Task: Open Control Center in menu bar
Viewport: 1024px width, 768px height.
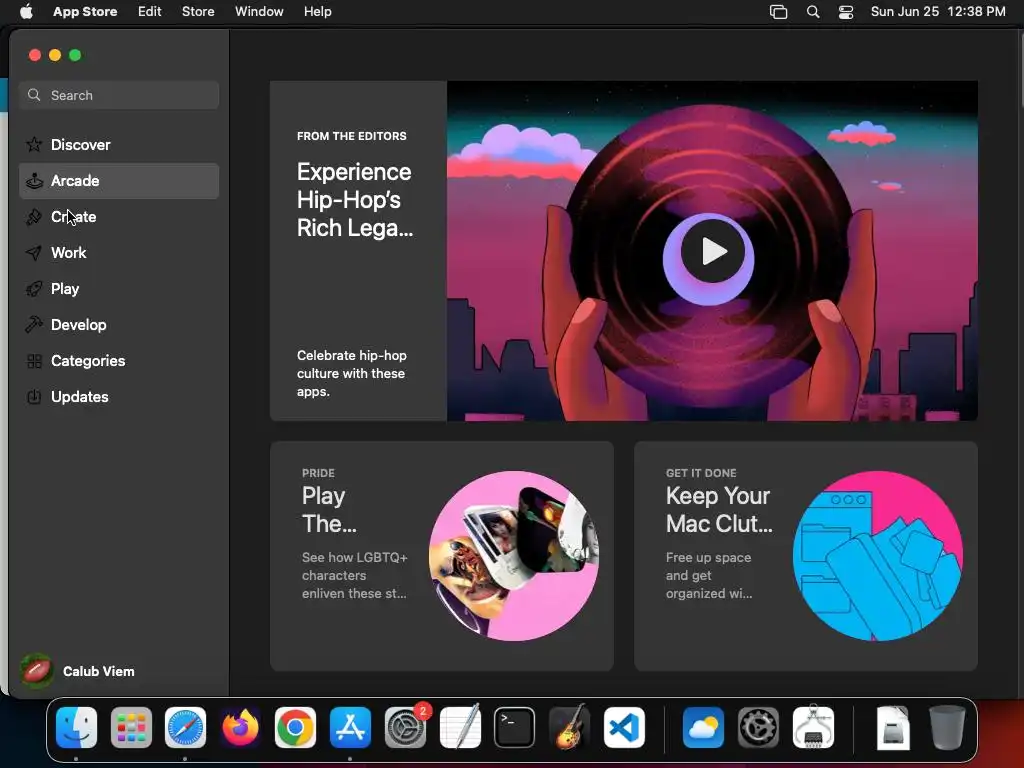Action: coord(846,12)
